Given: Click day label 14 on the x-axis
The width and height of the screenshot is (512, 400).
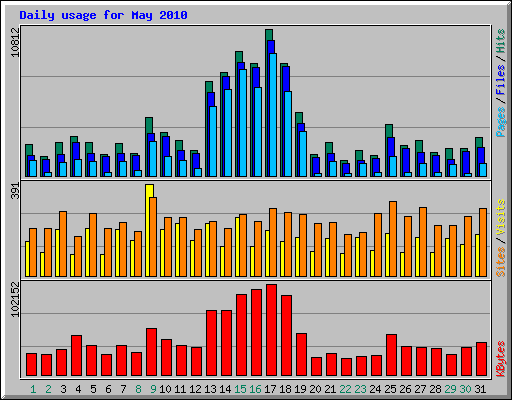Looking at the screenshot, I should [x=225, y=389].
